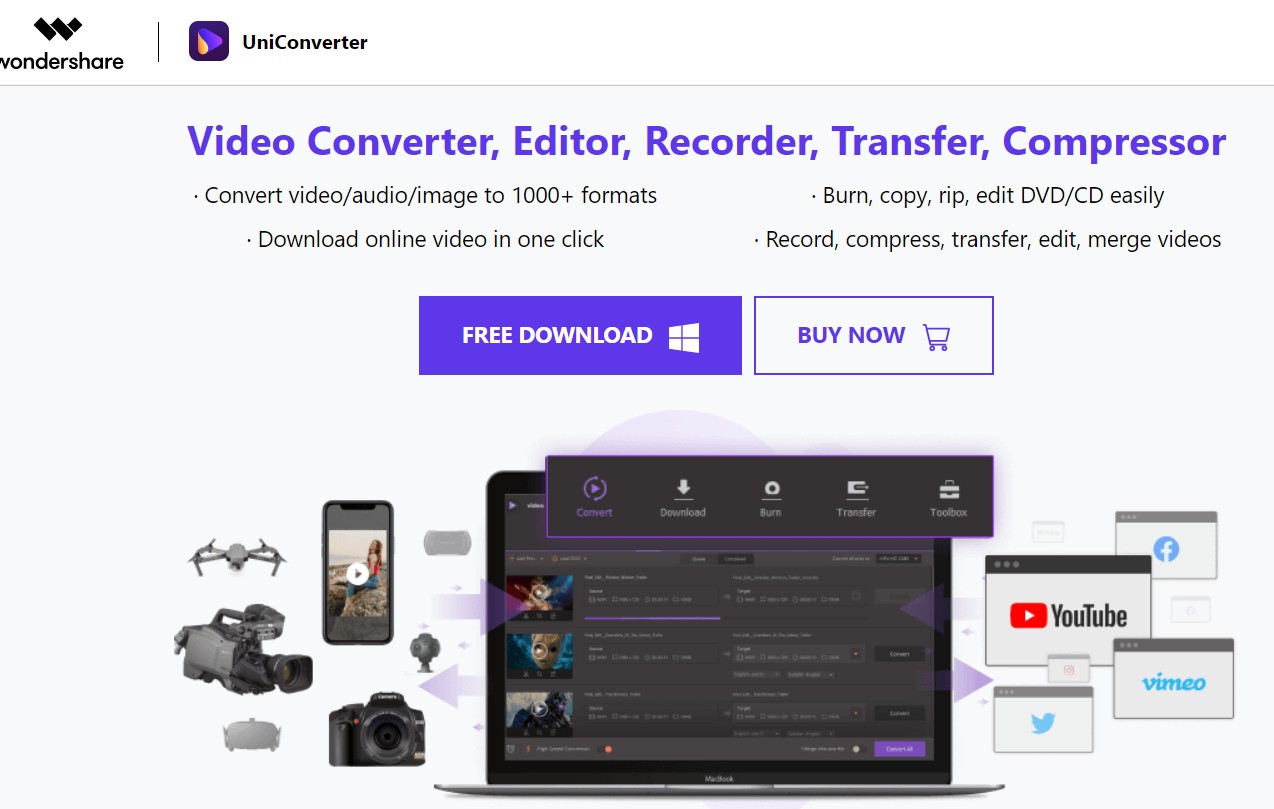Open target format dropdown in third row
Image resolution: width=1274 pixels, height=809 pixels.
click(x=856, y=713)
